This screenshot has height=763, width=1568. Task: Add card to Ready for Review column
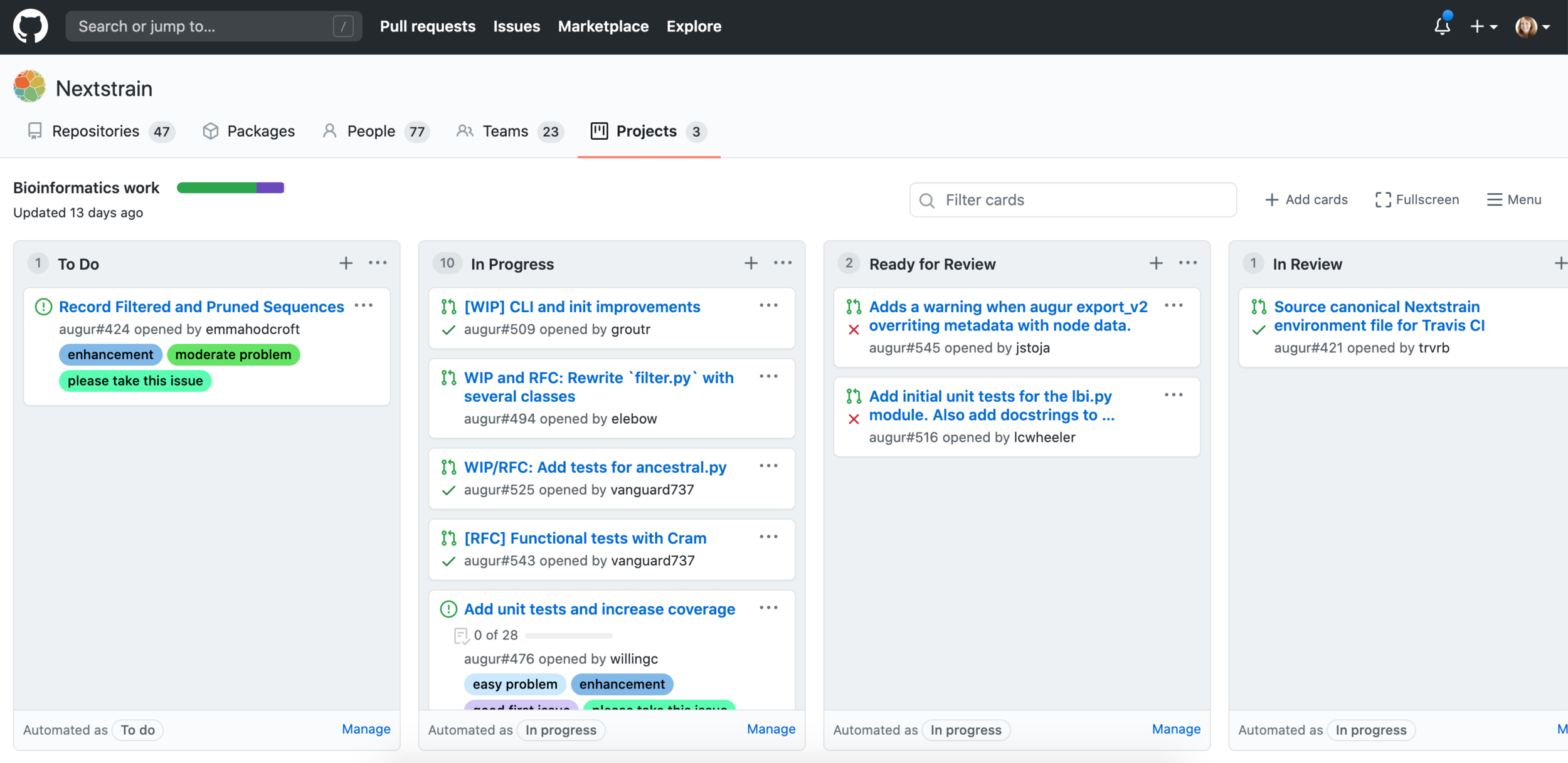click(1156, 263)
